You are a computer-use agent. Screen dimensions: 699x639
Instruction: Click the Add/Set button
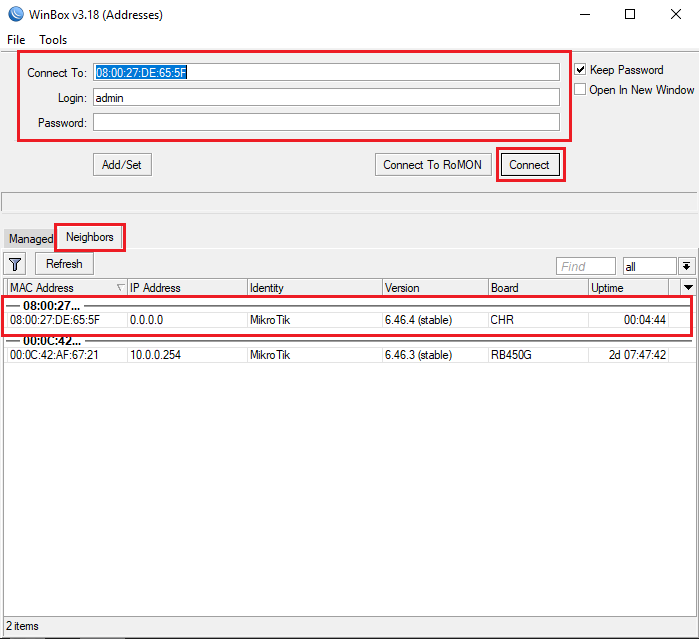coord(122,165)
